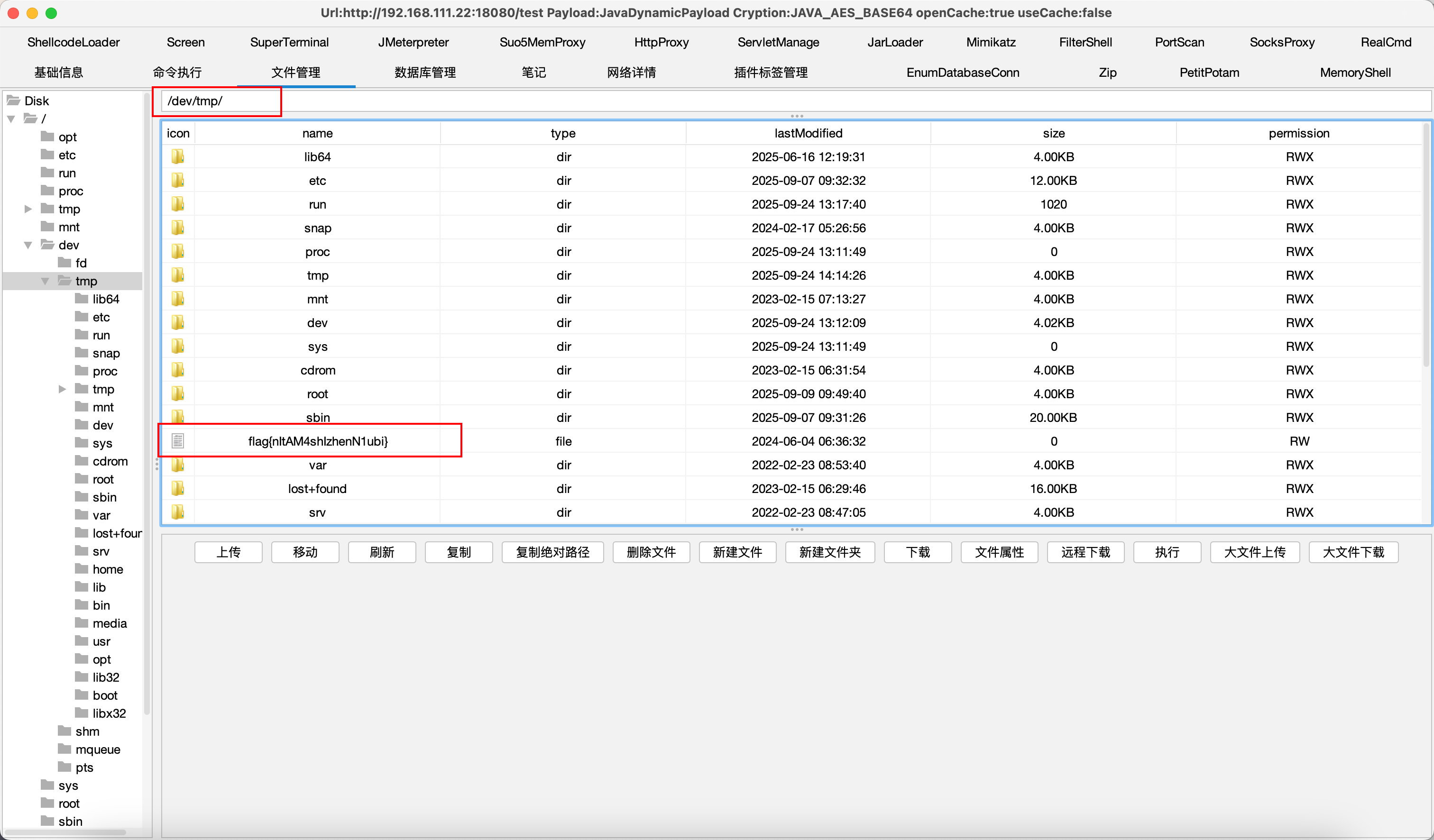Viewport: 1434px width, 840px height.
Task: Collapse the root slash tree node
Action: pos(11,119)
